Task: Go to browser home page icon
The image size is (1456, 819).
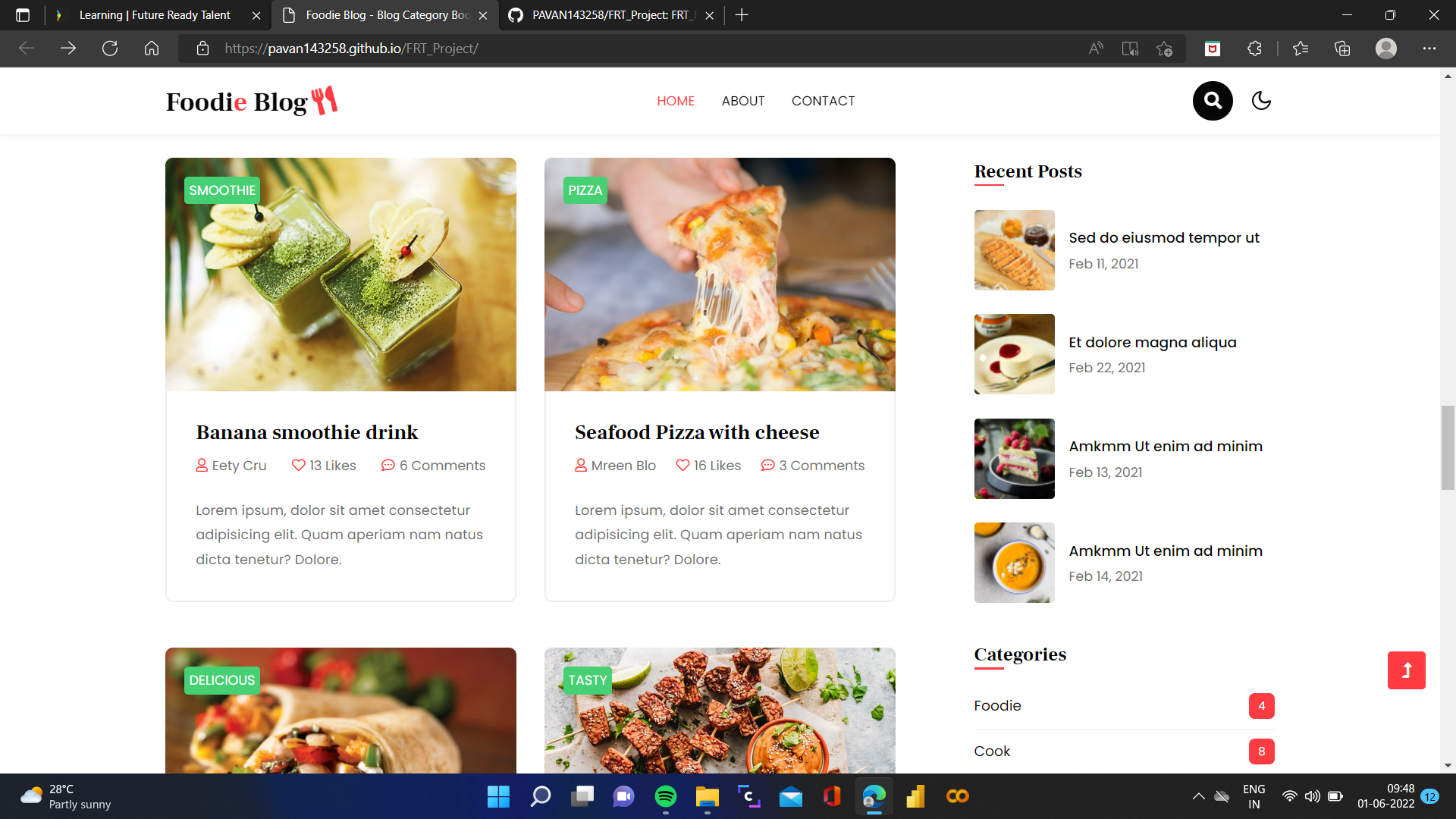Action: point(152,49)
